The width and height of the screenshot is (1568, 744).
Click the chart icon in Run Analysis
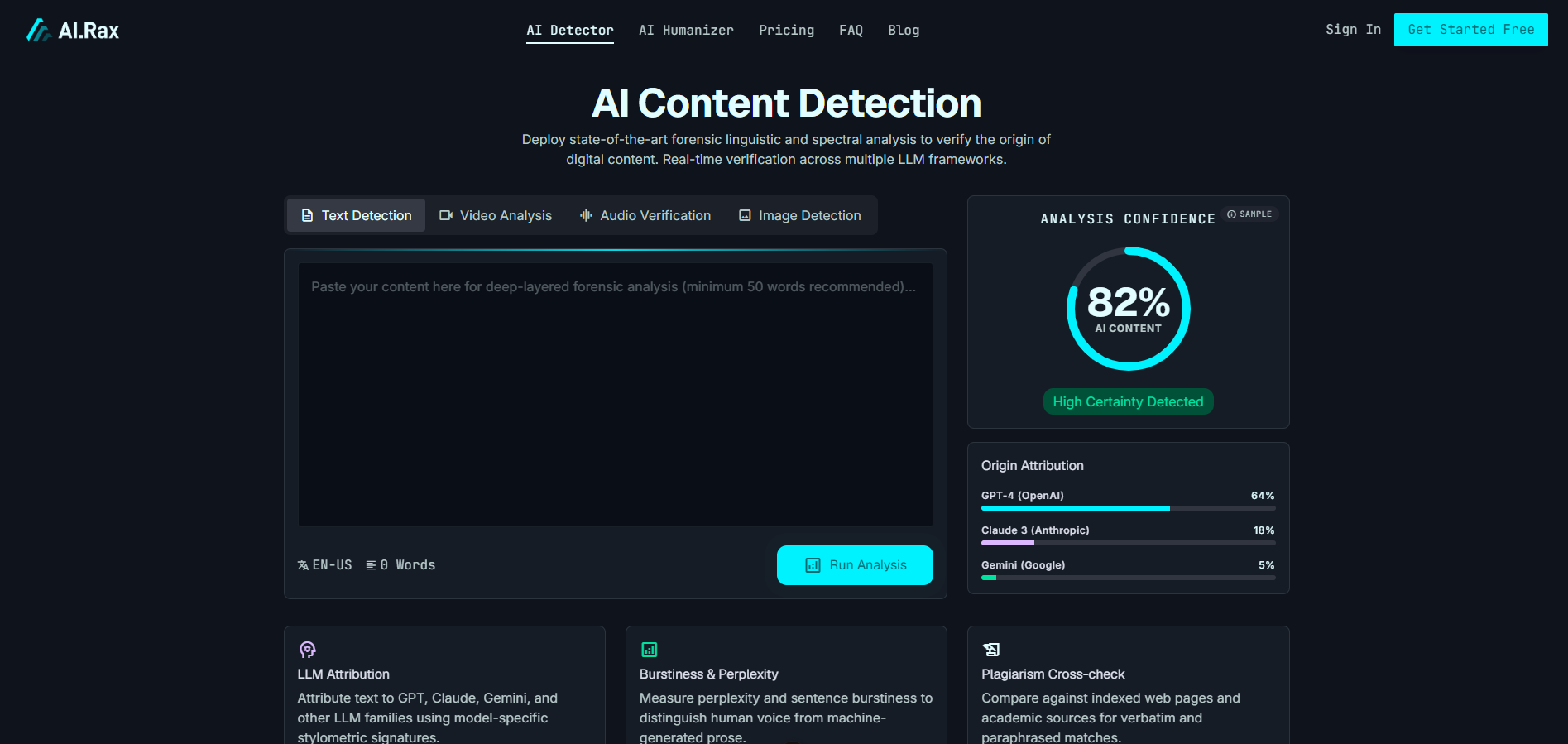(x=813, y=565)
